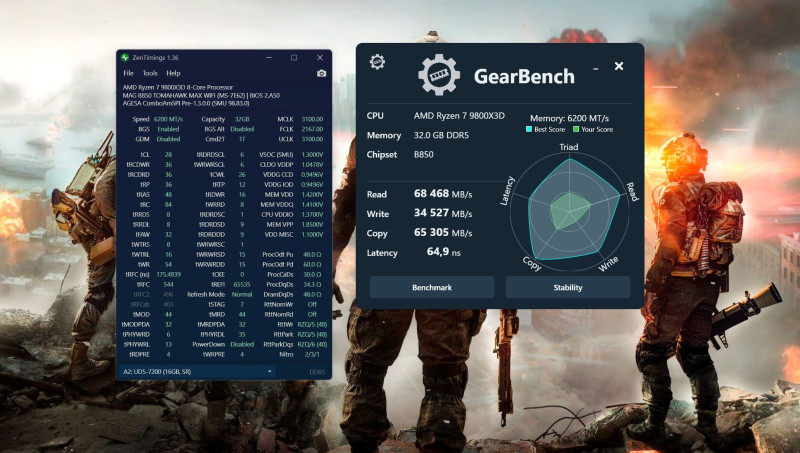Open the File menu in ZenTimings
800x453 pixels.
tap(129, 73)
